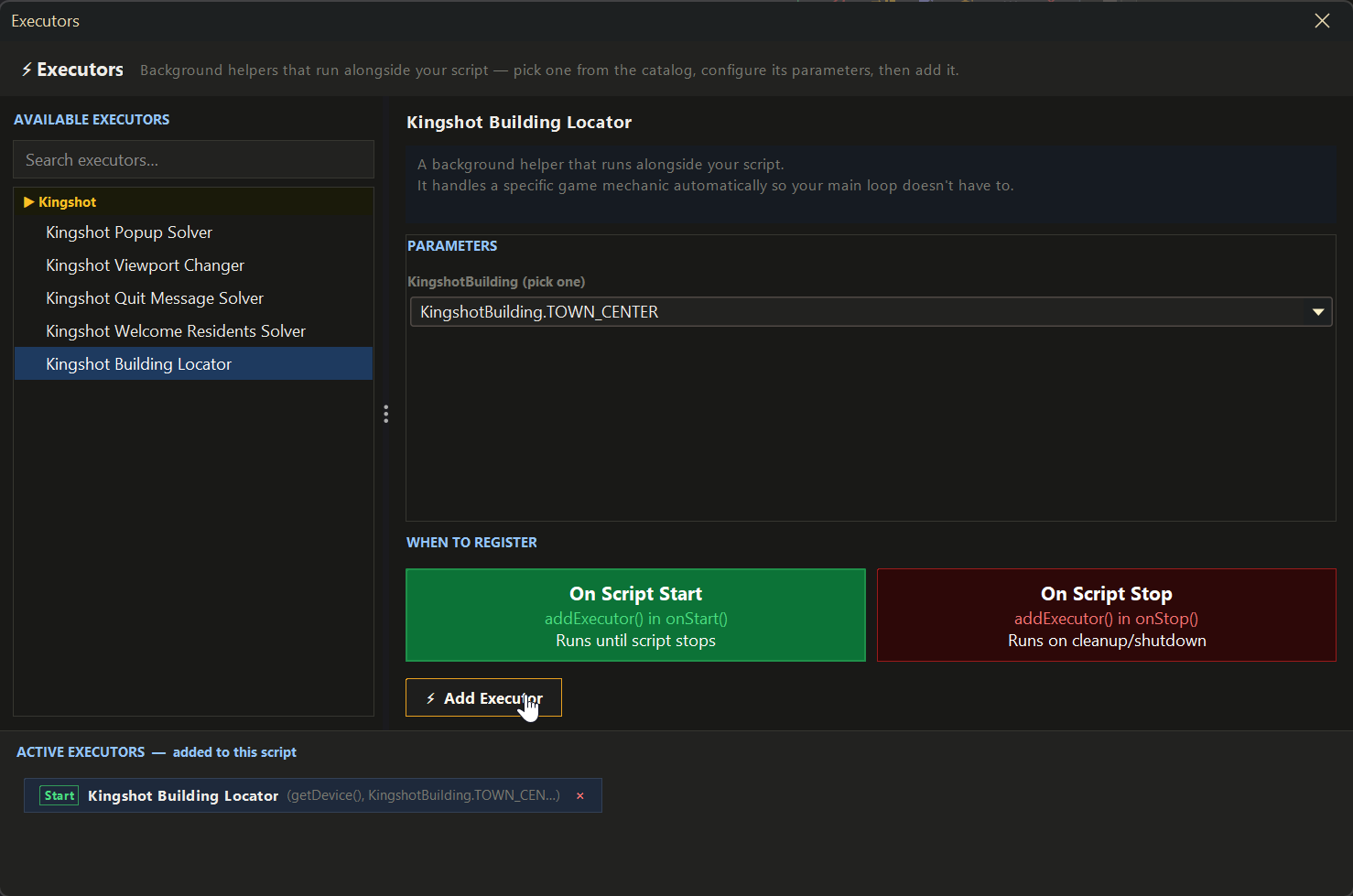The width and height of the screenshot is (1353, 896).
Task: Choose On Script Stop registration
Action: [x=1107, y=615]
